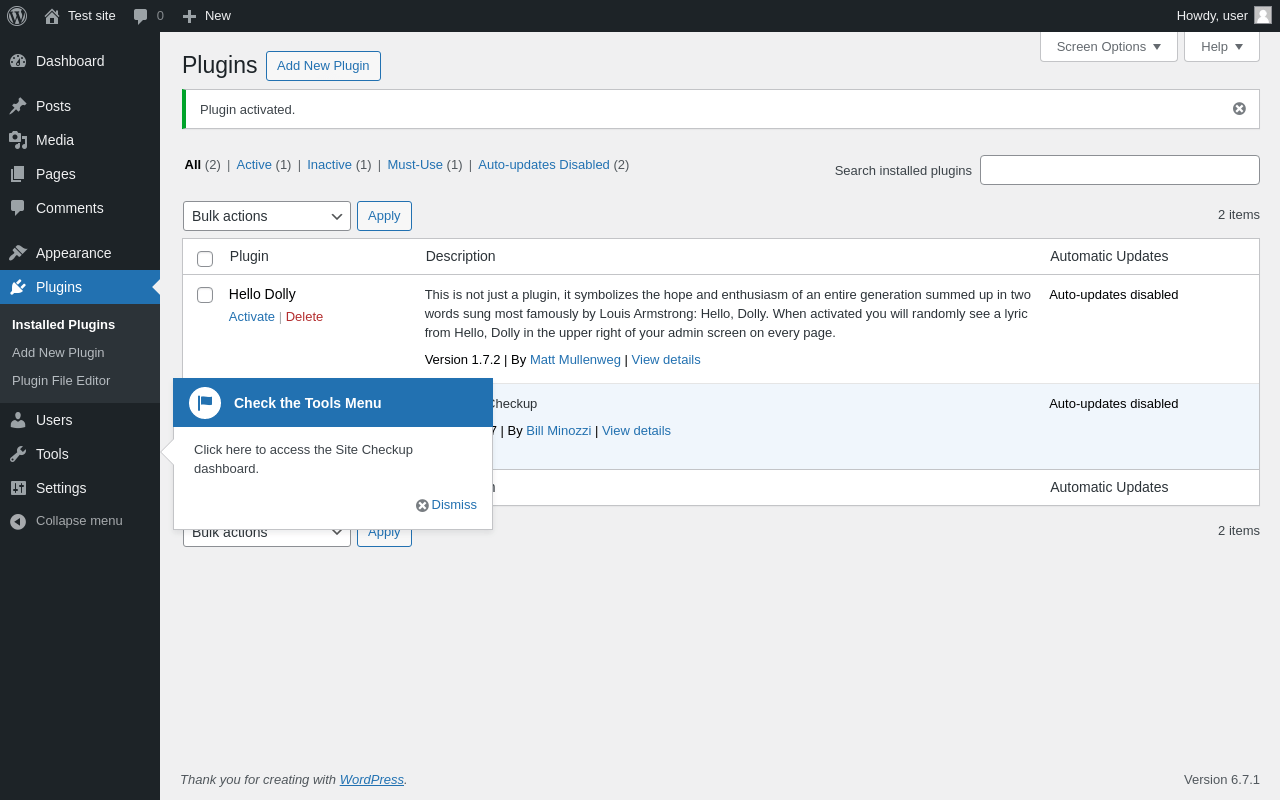1280x800 pixels.
Task: Click the Settings sliders icon
Action: tap(18, 488)
